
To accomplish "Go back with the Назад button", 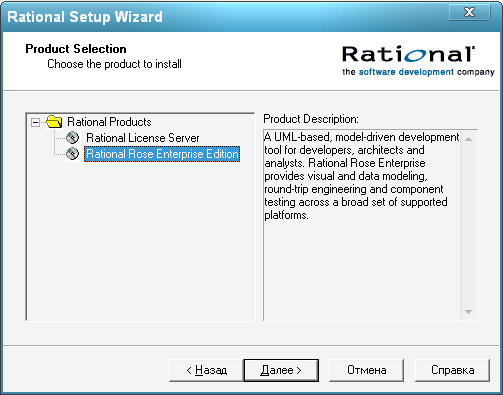I will pyautogui.click(x=206, y=370).
